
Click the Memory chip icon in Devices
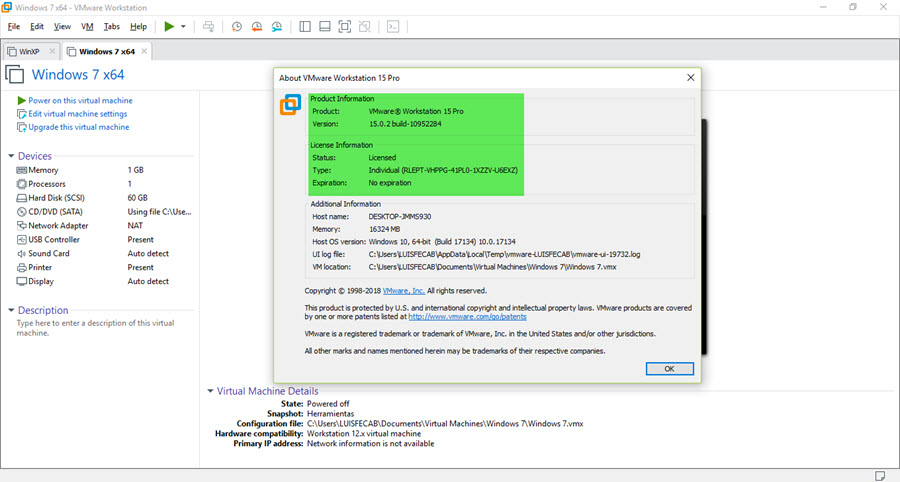click(x=22, y=170)
